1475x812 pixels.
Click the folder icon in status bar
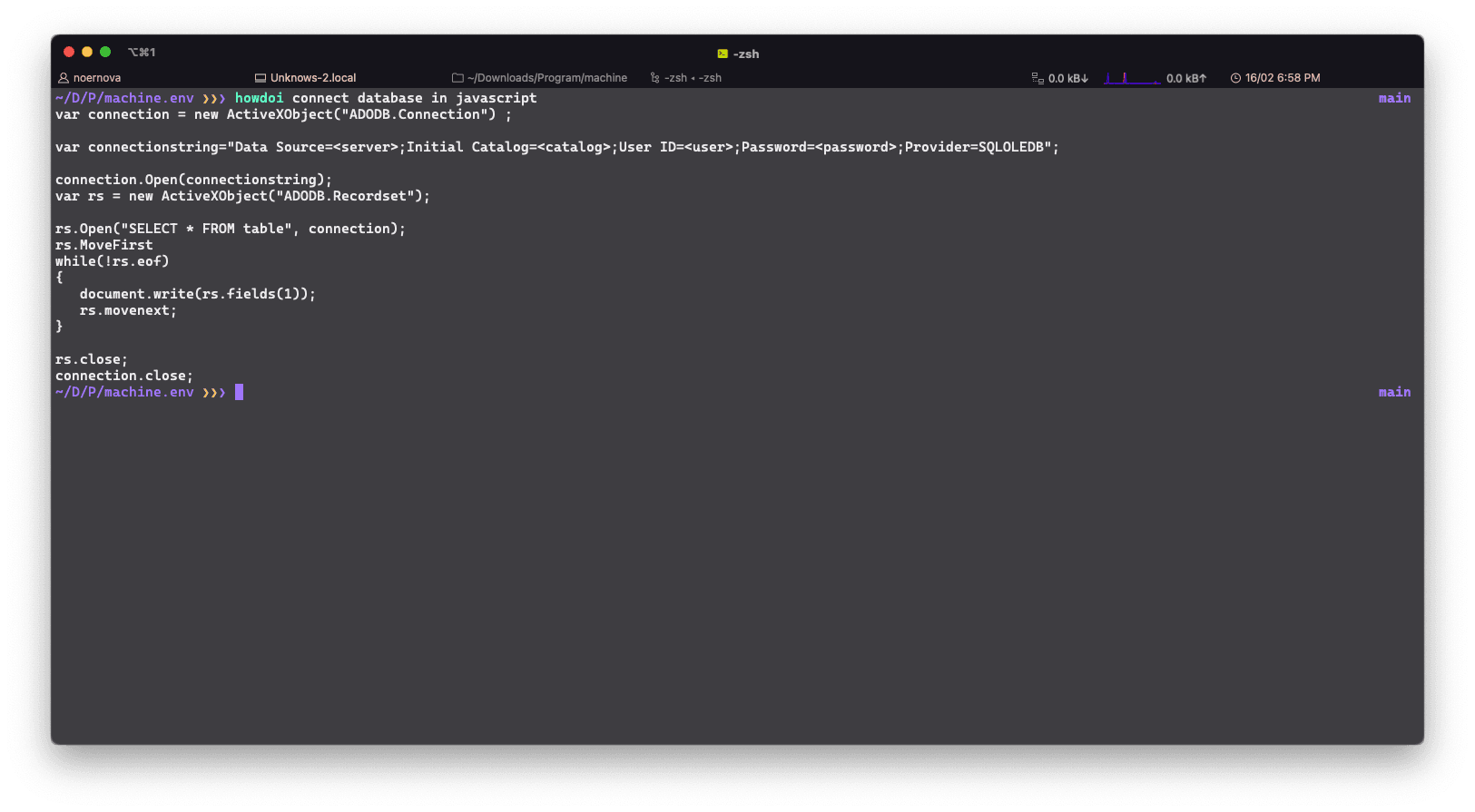point(457,78)
